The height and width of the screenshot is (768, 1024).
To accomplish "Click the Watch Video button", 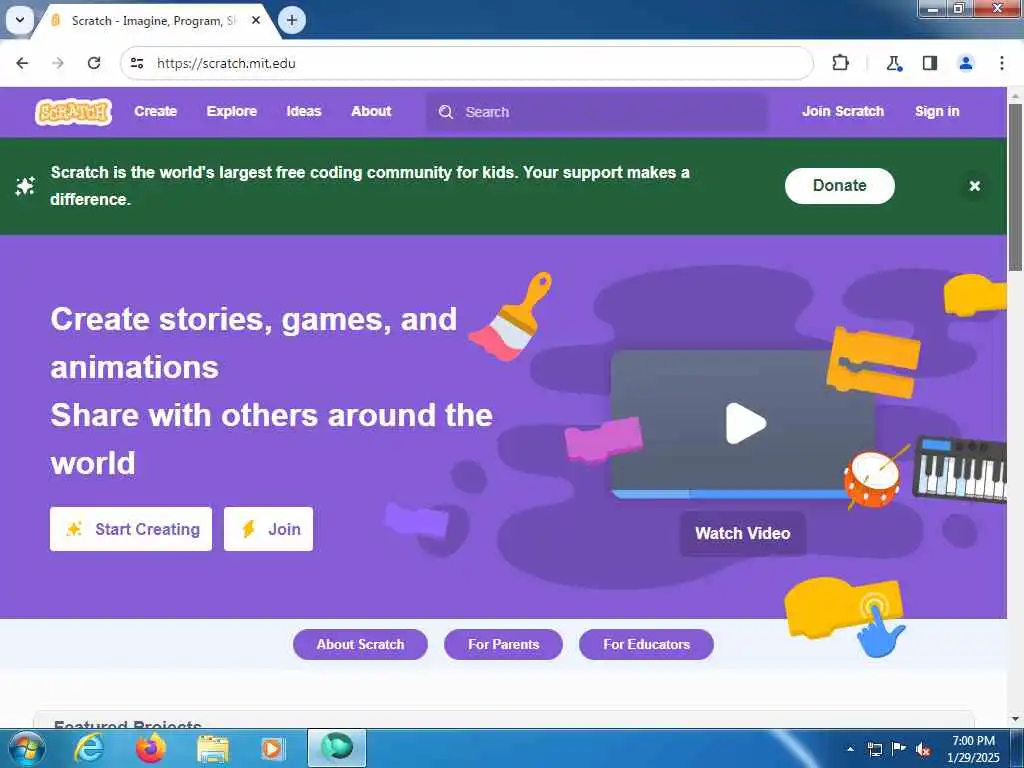I will click(x=743, y=534).
